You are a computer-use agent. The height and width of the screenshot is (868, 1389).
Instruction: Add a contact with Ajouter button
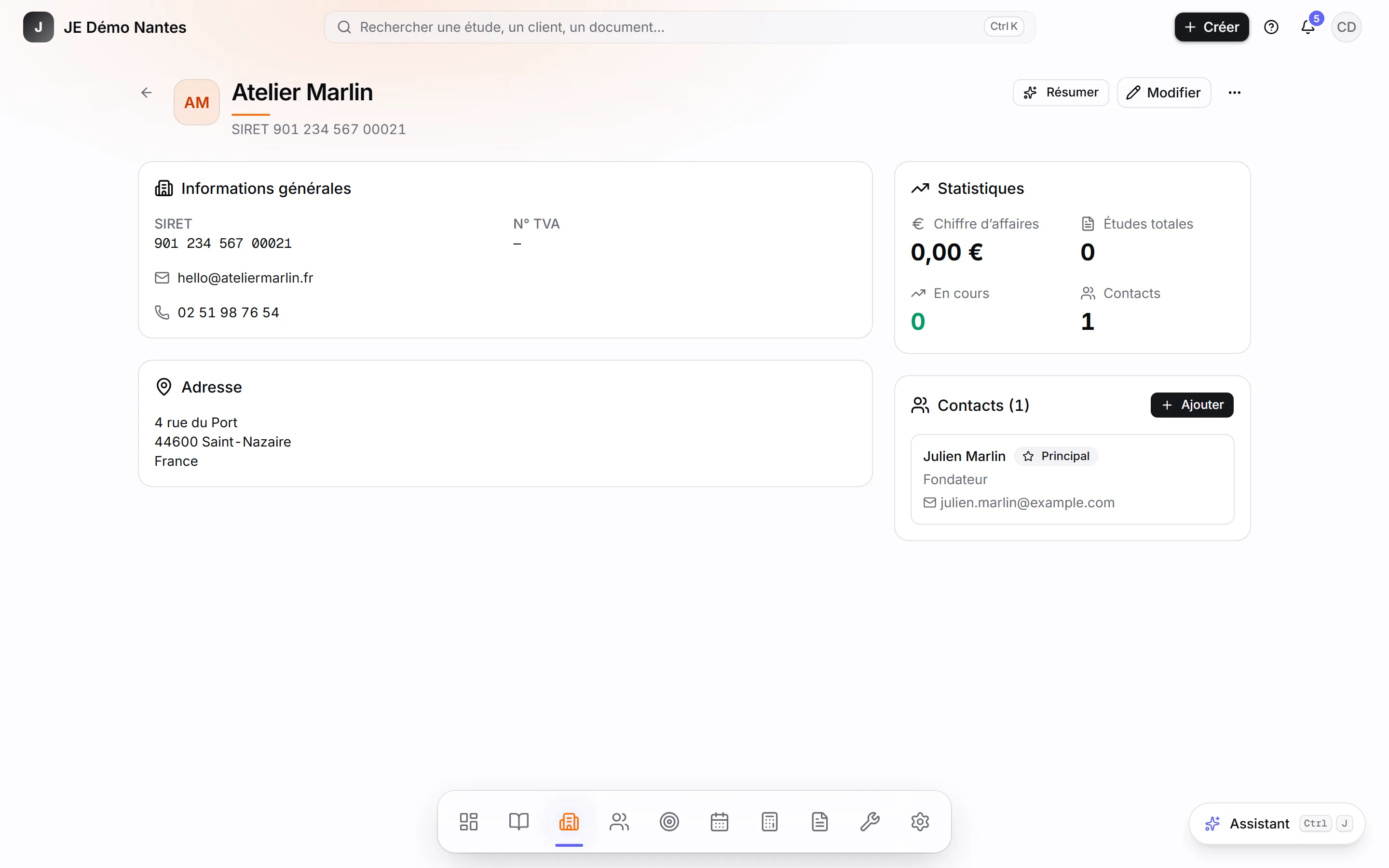coord(1192,405)
